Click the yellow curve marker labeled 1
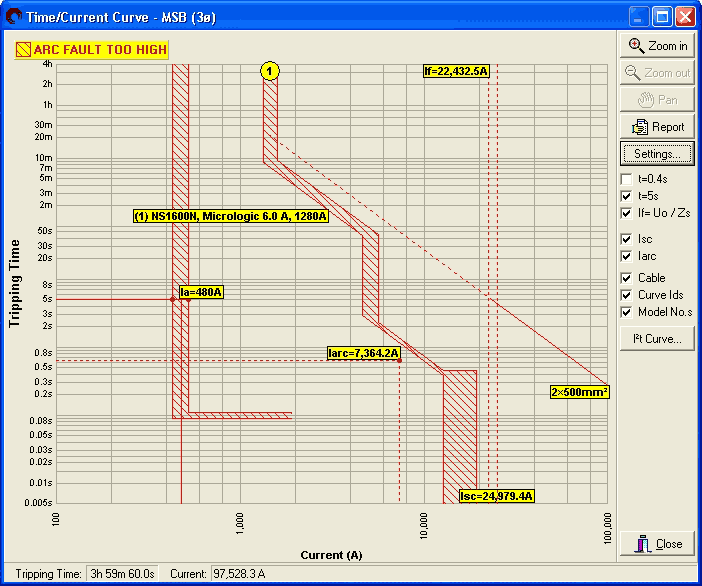This screenshot has width=702, height=586. pyautogui.click(x=270, y=71)
